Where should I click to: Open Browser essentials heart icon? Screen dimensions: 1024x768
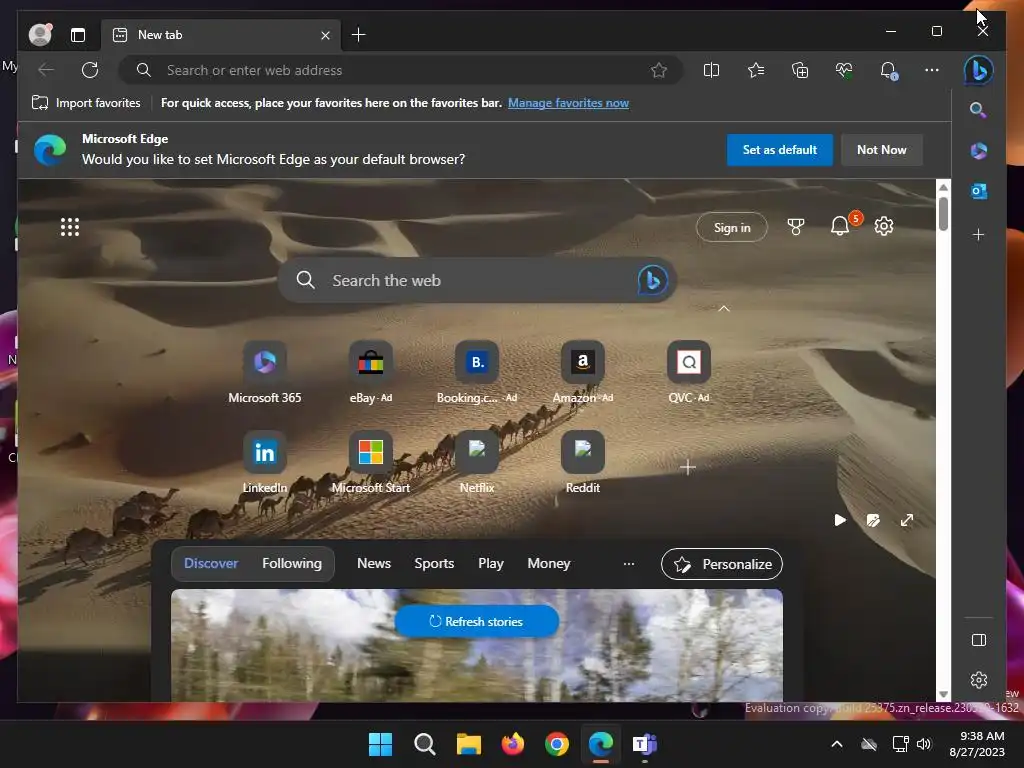click(844, 70)
